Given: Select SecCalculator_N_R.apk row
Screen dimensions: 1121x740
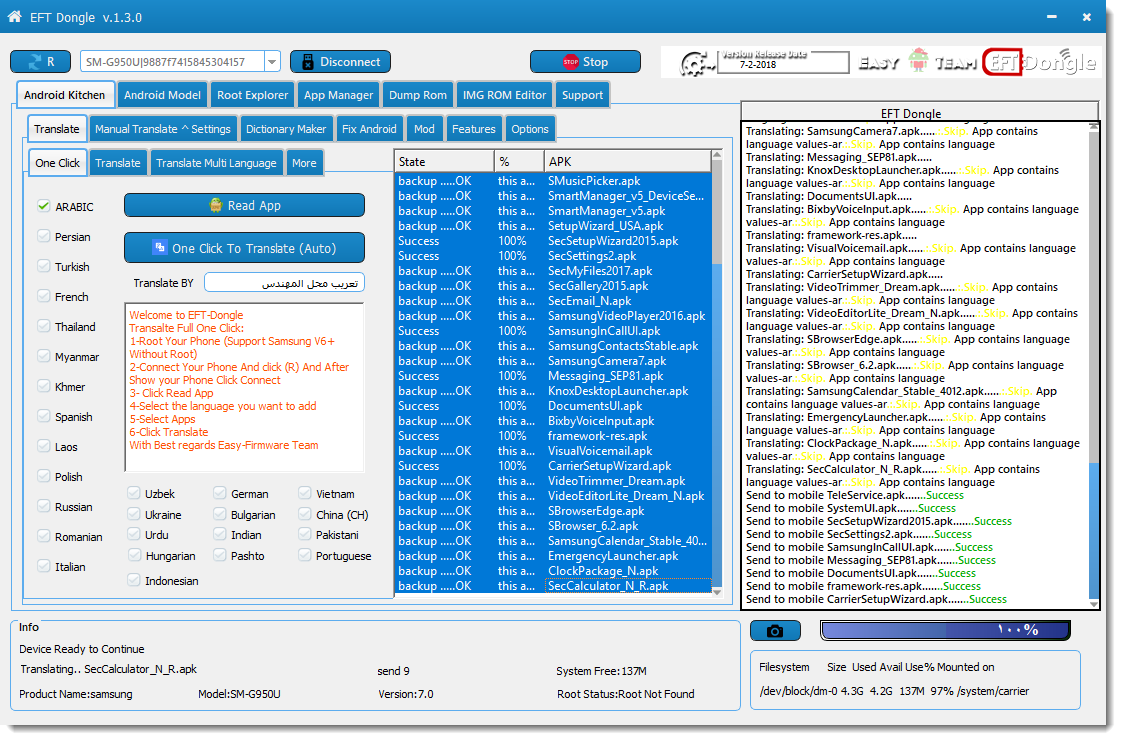Looking at the screenshot, I should (553, 586).
